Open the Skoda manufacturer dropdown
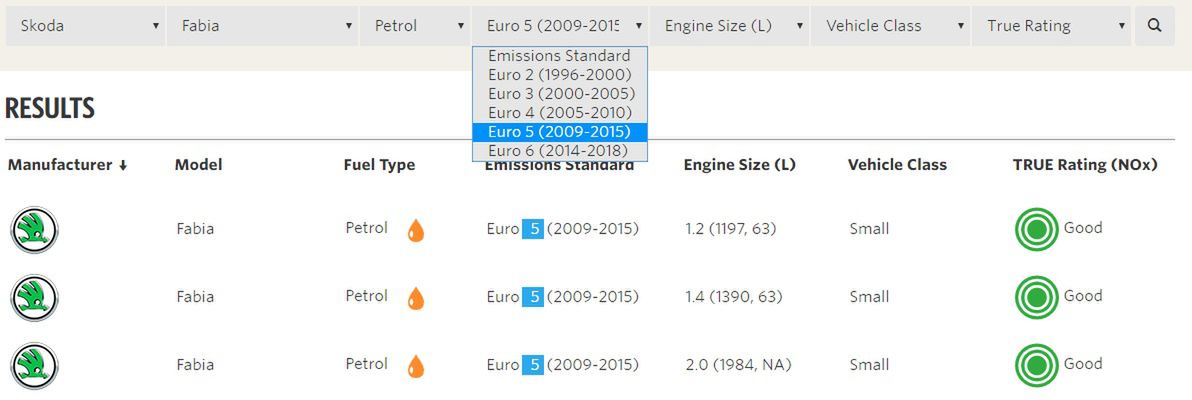Screen dimensions: 1192x400 click(x=86, y=26)
